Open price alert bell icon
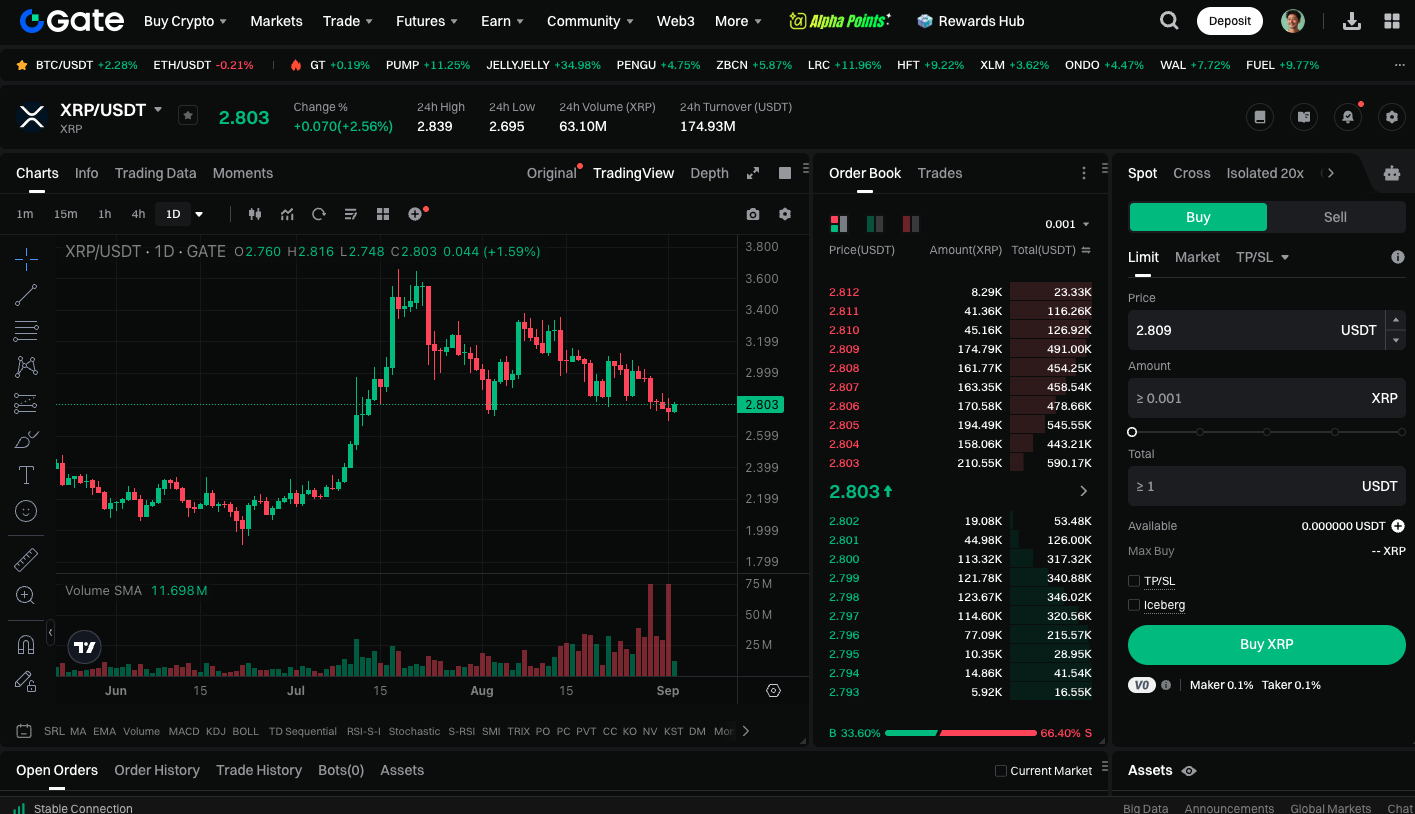 tap(1348, 117)
